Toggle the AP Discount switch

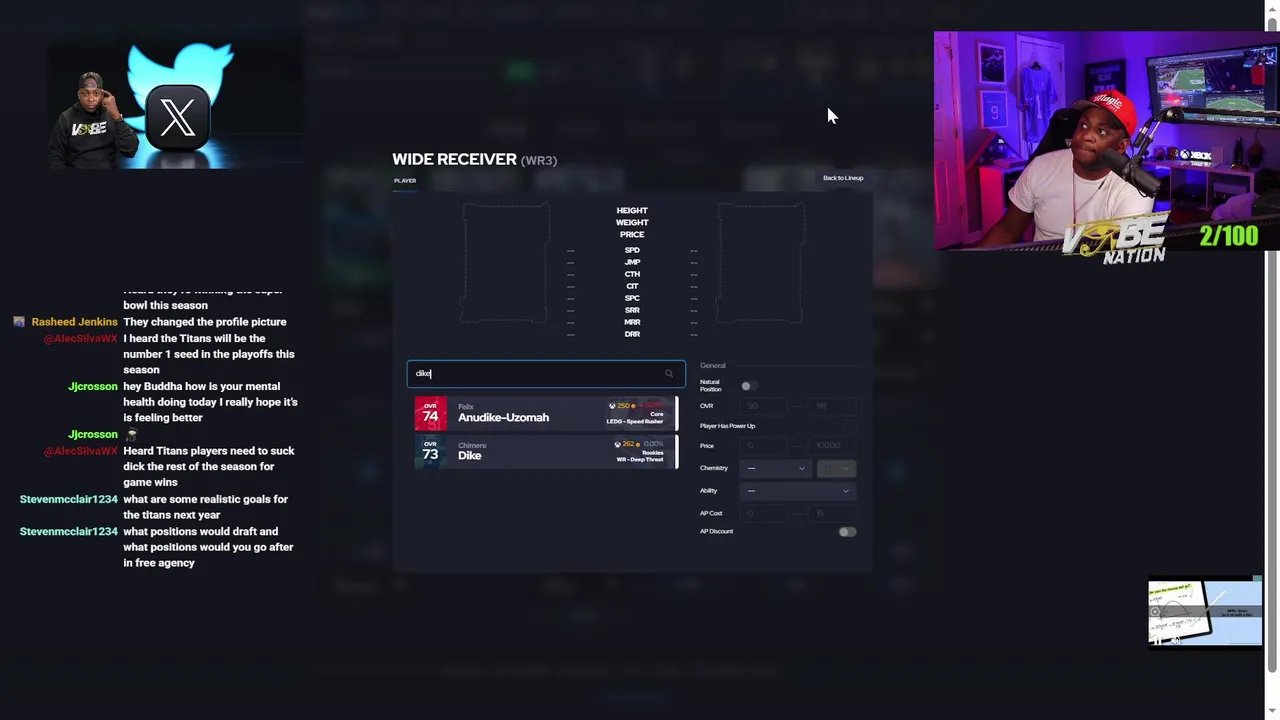847,532
